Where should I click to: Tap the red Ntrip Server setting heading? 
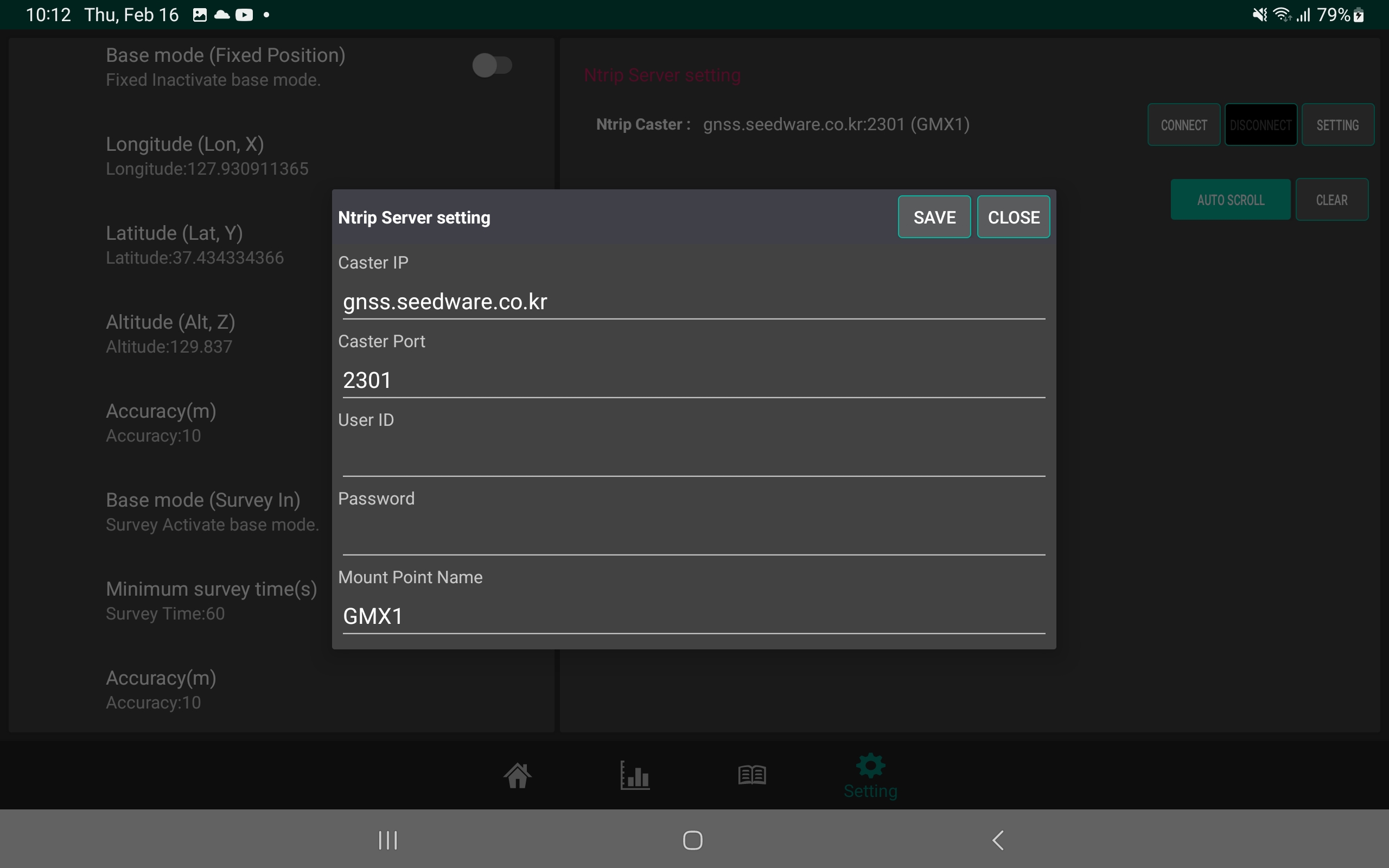662,75
